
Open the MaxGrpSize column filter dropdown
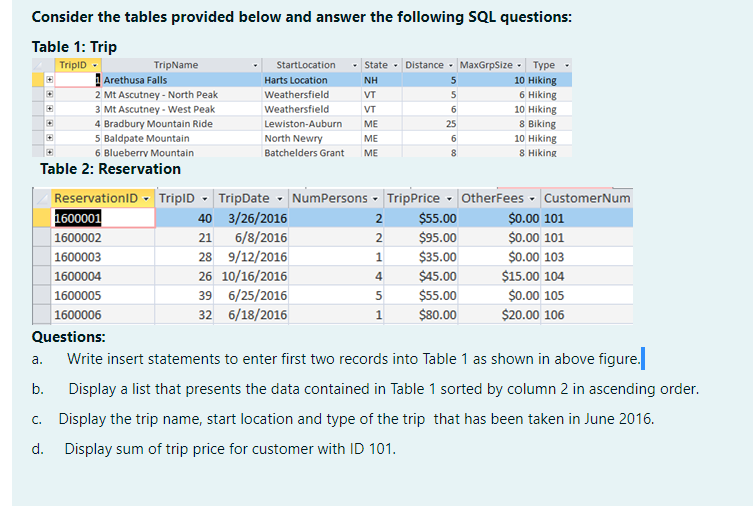coord(519,65)
